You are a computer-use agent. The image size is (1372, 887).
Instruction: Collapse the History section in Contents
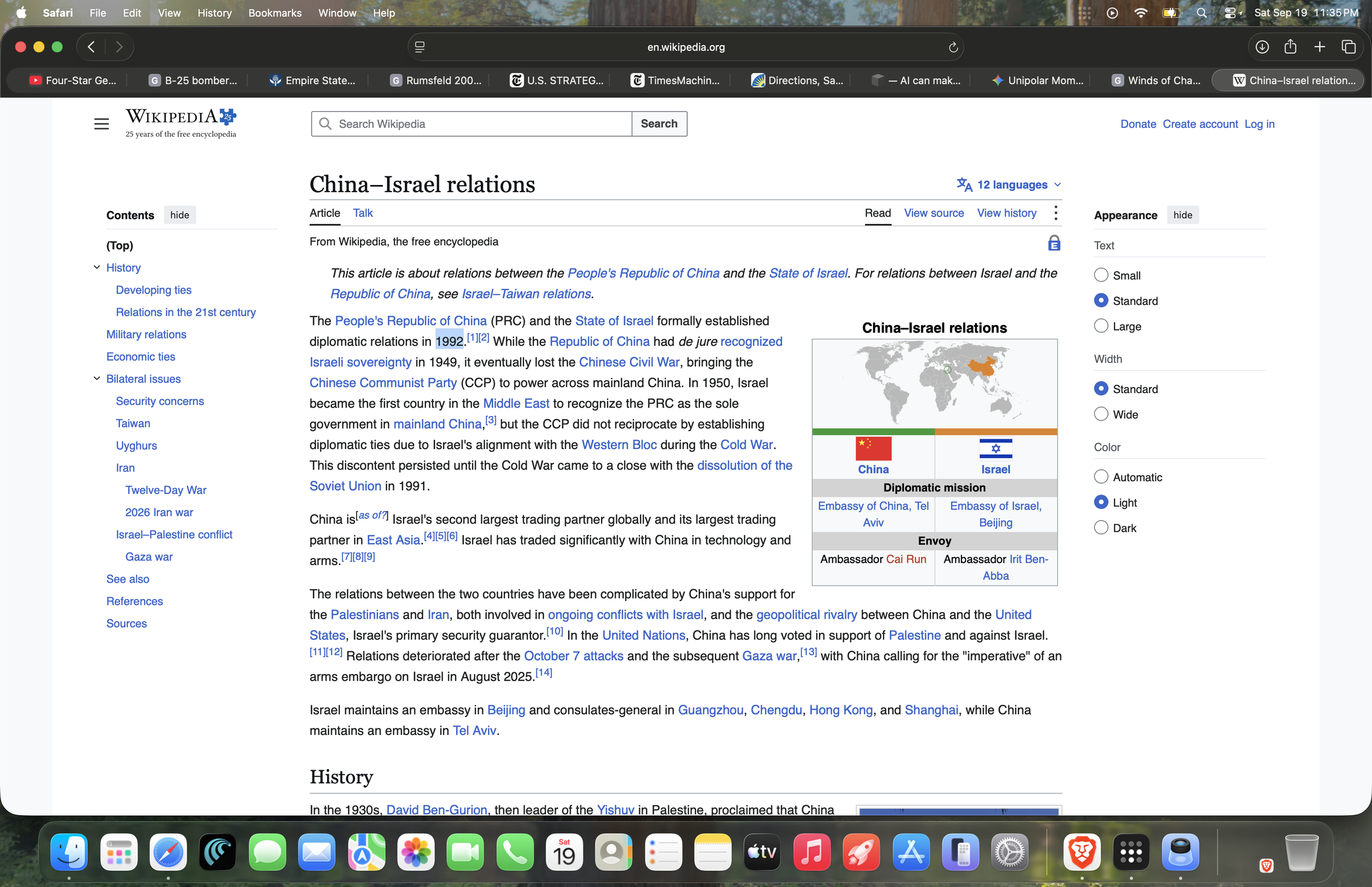(x=97, y=267)
